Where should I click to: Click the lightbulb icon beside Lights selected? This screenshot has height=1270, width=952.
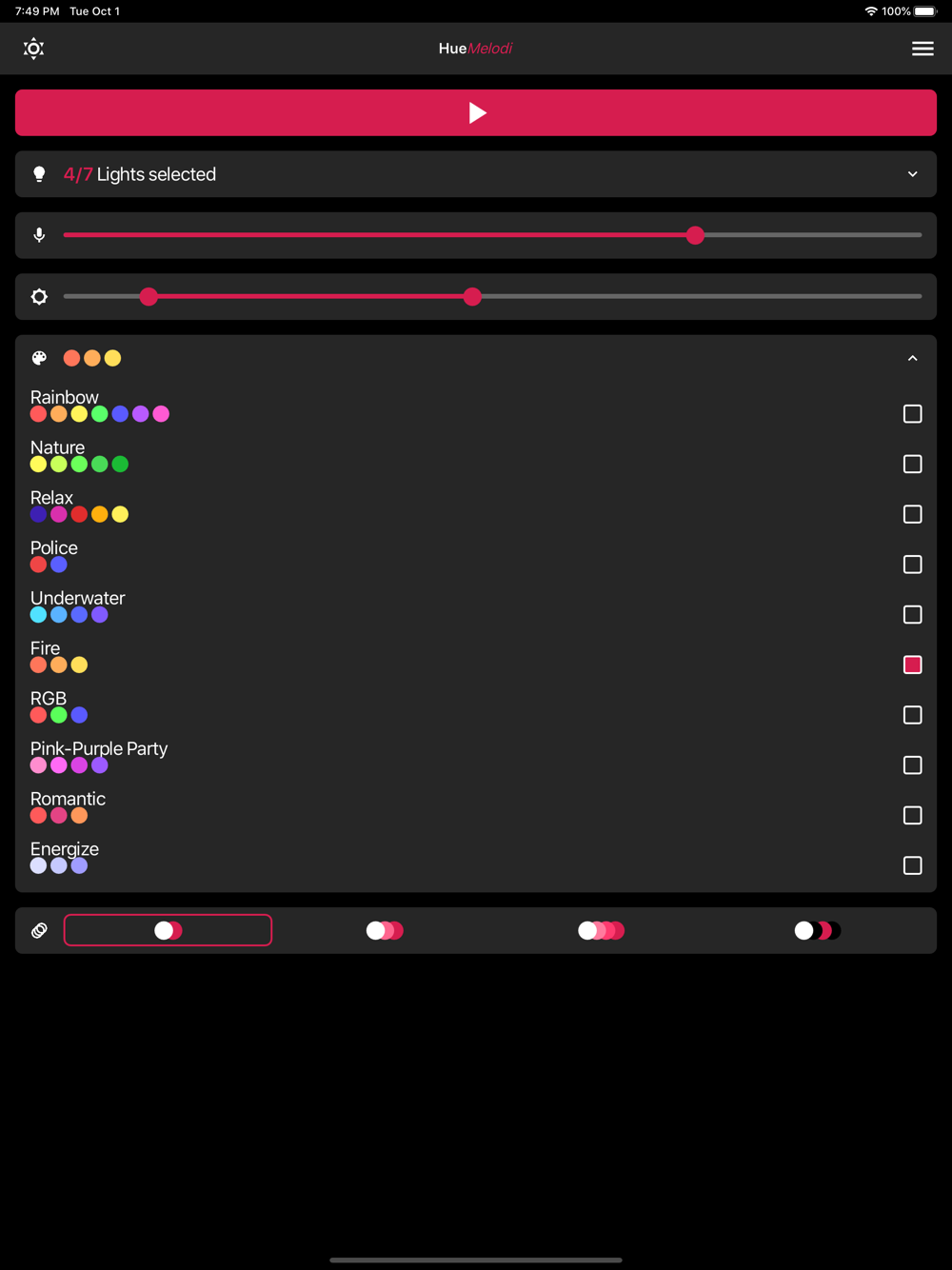pyautogui.click(x=39, y=174)
